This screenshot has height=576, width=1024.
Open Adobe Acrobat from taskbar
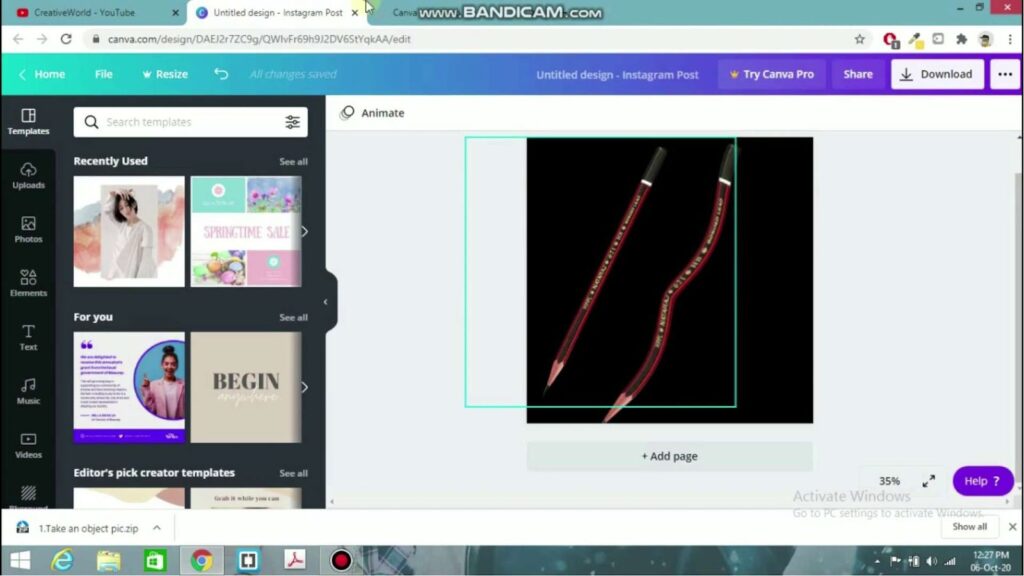point(295,560)
